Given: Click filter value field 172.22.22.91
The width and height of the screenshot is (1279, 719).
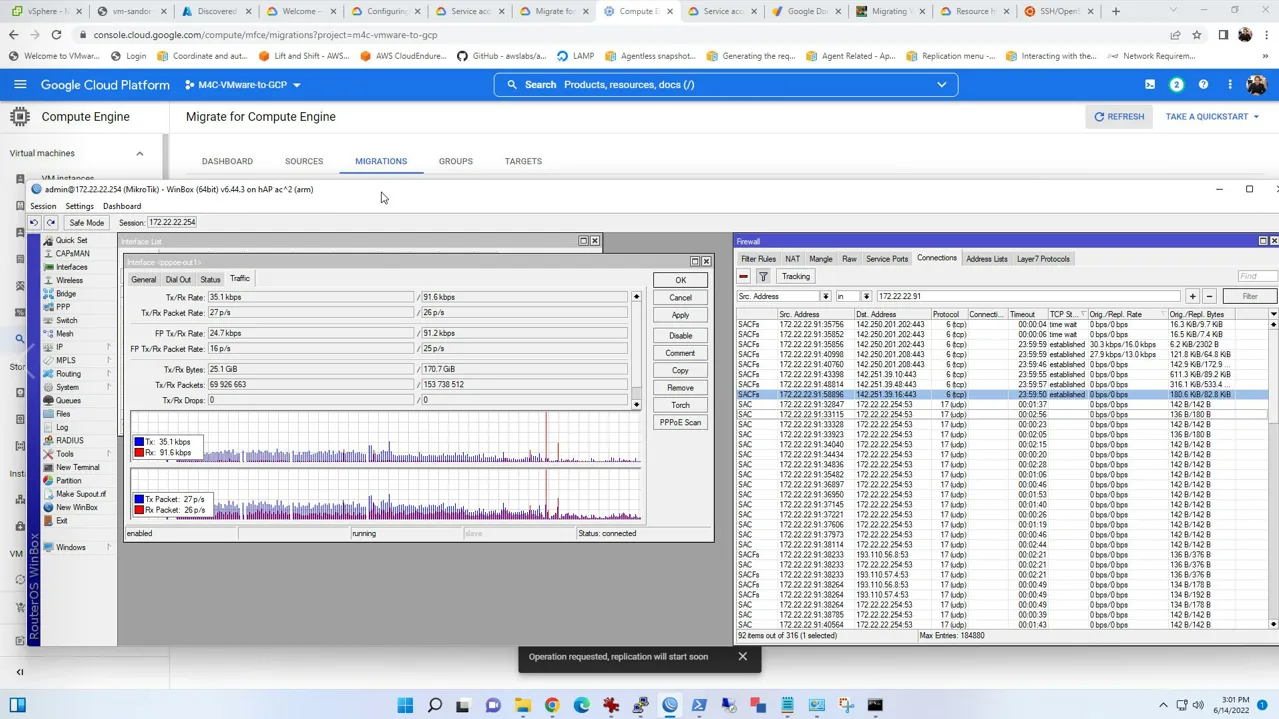Looking at the screenshot, I should point(1029,296).
